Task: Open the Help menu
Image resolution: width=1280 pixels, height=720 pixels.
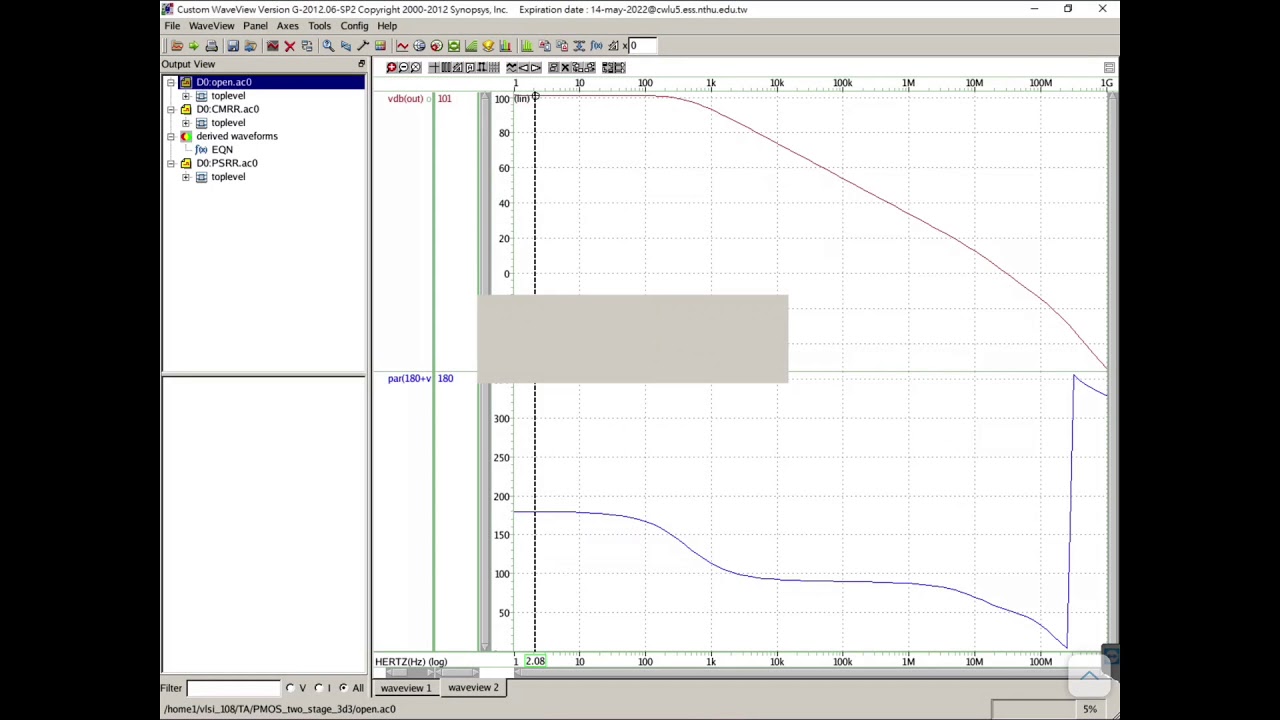Action: pos(387,26)
